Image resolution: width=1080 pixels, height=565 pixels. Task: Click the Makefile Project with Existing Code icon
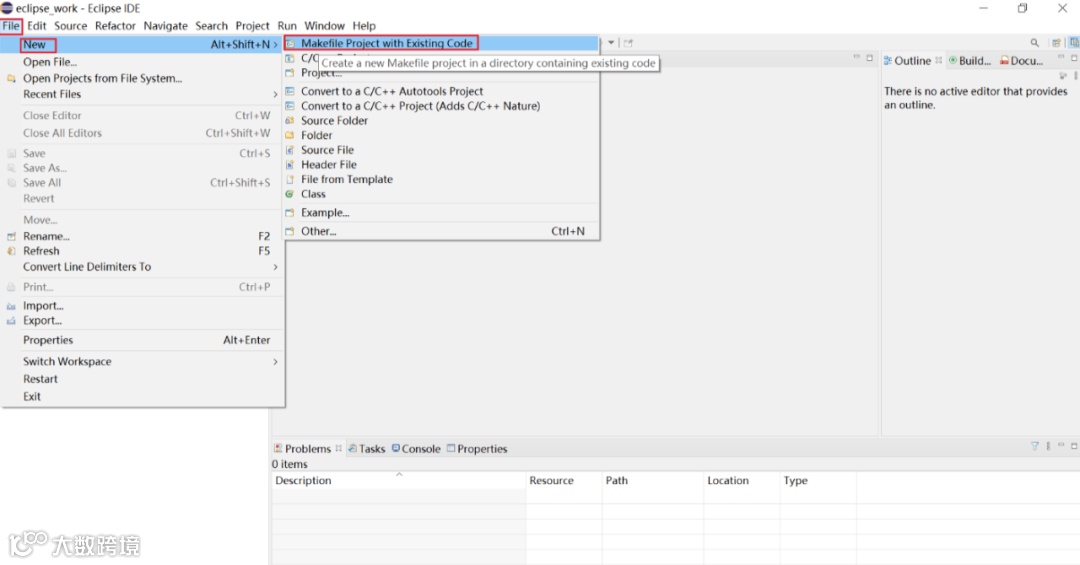point(291,43)
